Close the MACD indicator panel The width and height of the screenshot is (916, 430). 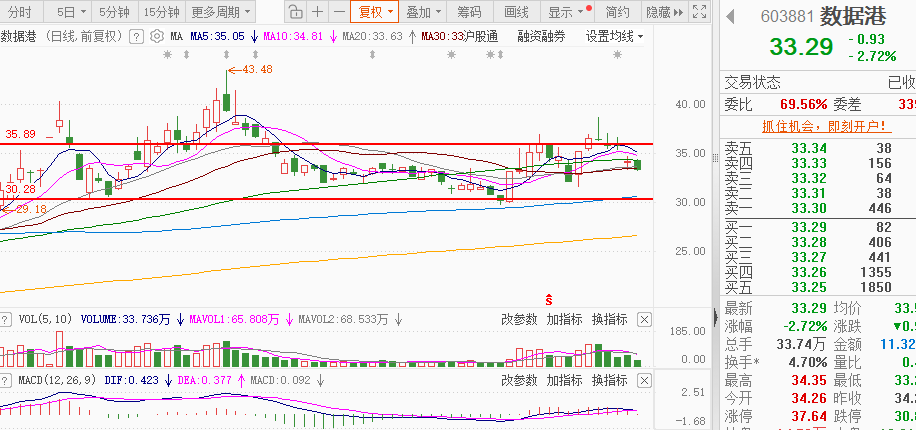[x=643, y=381]
